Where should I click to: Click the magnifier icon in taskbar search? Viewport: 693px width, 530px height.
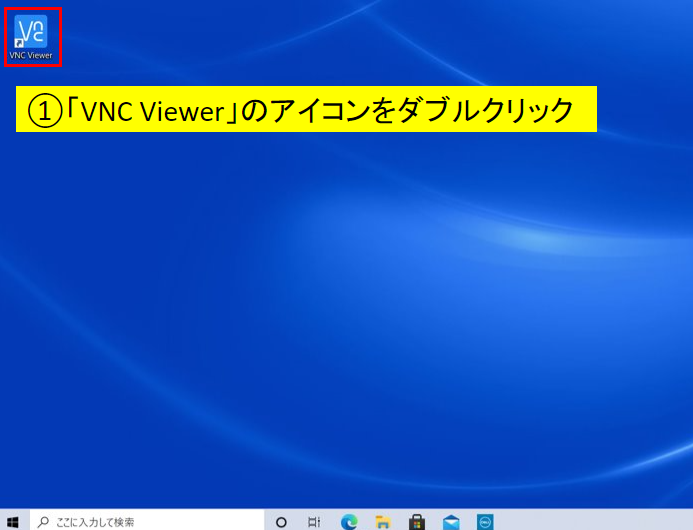[43, 521]
